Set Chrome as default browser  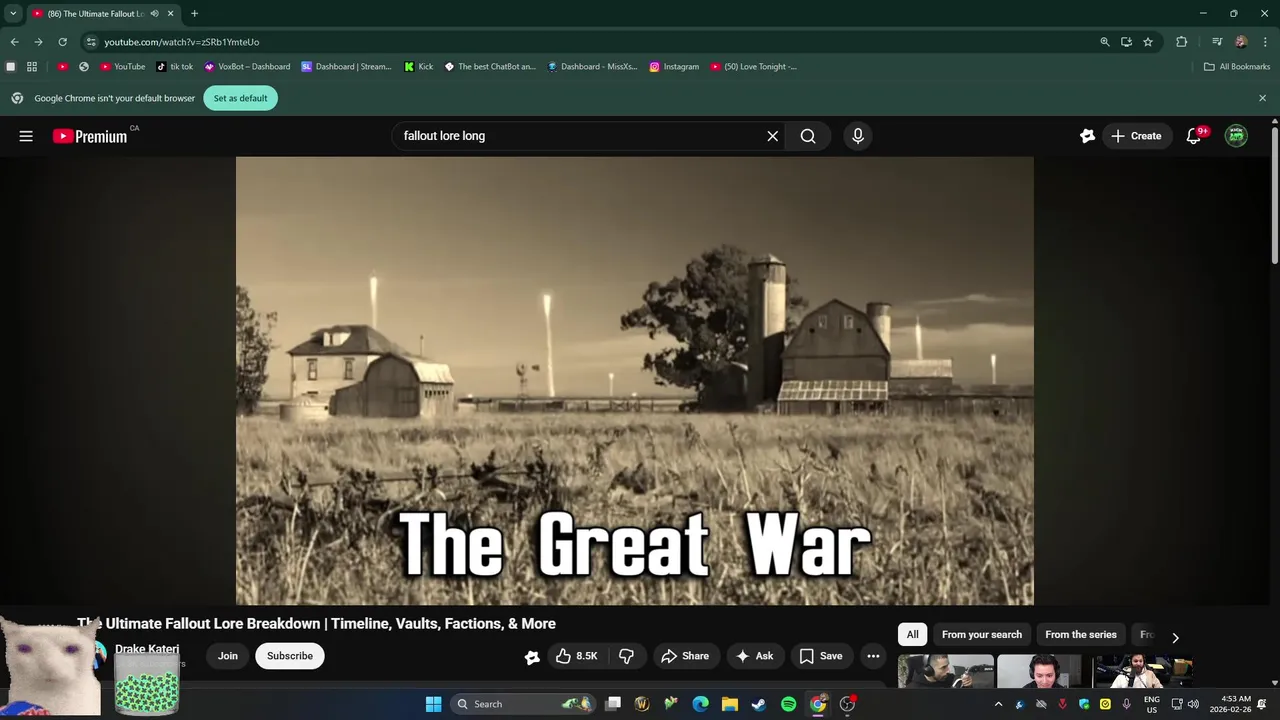(241, 98)
